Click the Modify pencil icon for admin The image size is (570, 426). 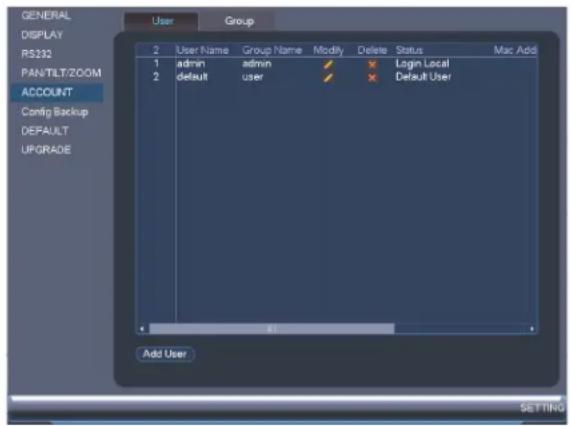coord(328,64)
